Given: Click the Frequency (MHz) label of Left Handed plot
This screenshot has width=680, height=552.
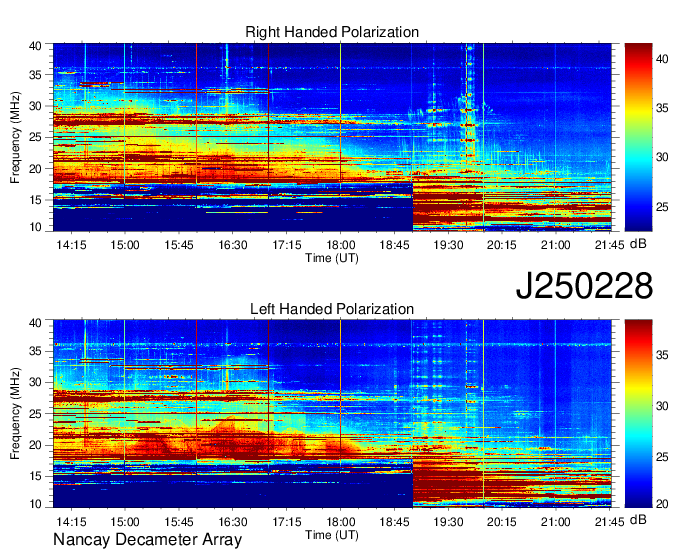Looking at the screenshot, I should click(x=15, y=414).
